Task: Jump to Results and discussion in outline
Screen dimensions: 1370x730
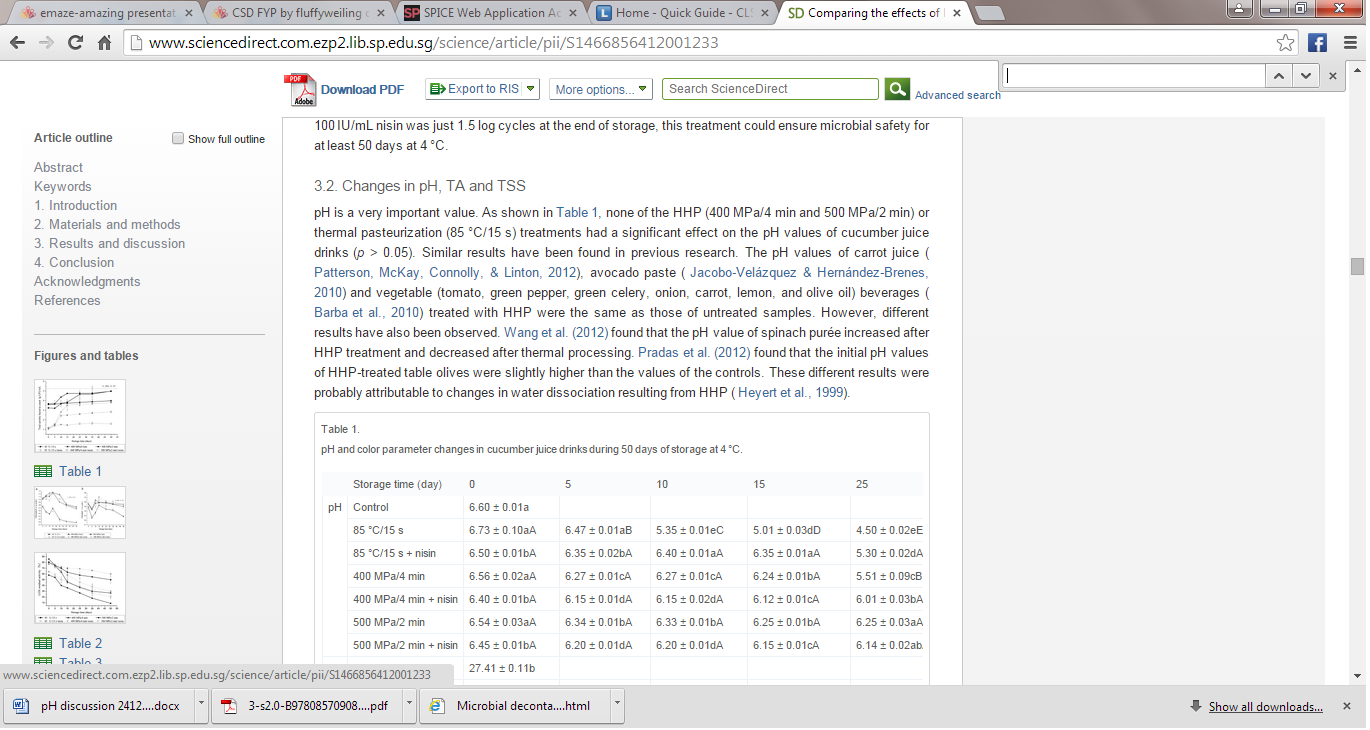Action: [109, 243]
